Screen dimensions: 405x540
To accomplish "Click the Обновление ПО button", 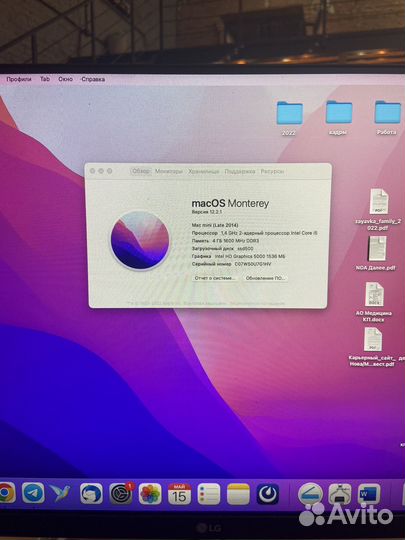I will pos(265,278).
